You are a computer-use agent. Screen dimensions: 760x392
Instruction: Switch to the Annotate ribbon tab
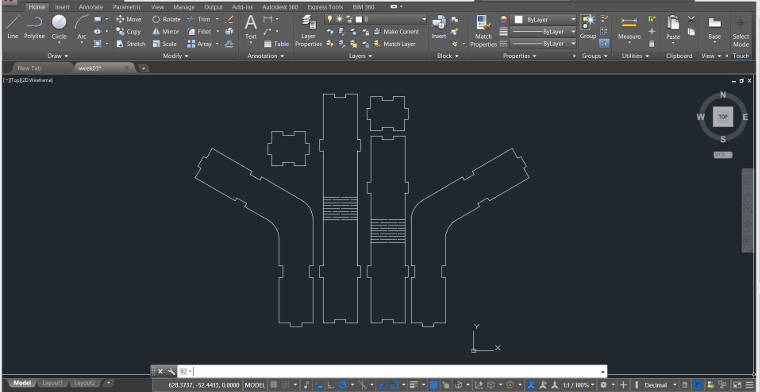point(91,7)
